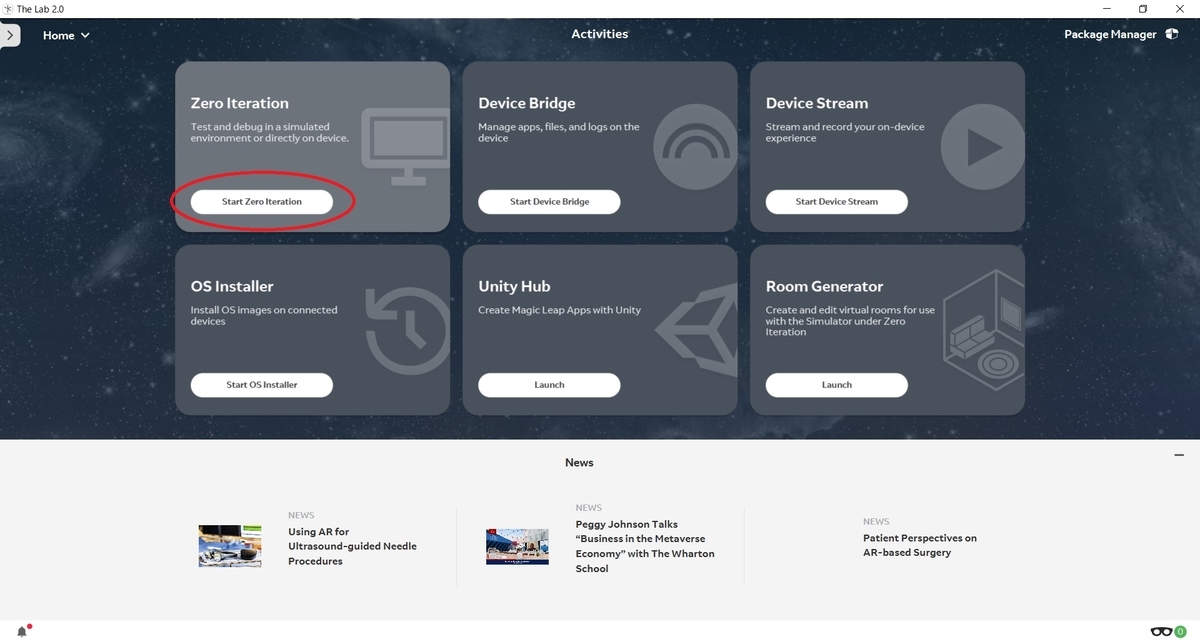This screenshot has width=1200, height=644.
Task: Click "Manage apps, files, and logs" description
Action: (558, 132)
